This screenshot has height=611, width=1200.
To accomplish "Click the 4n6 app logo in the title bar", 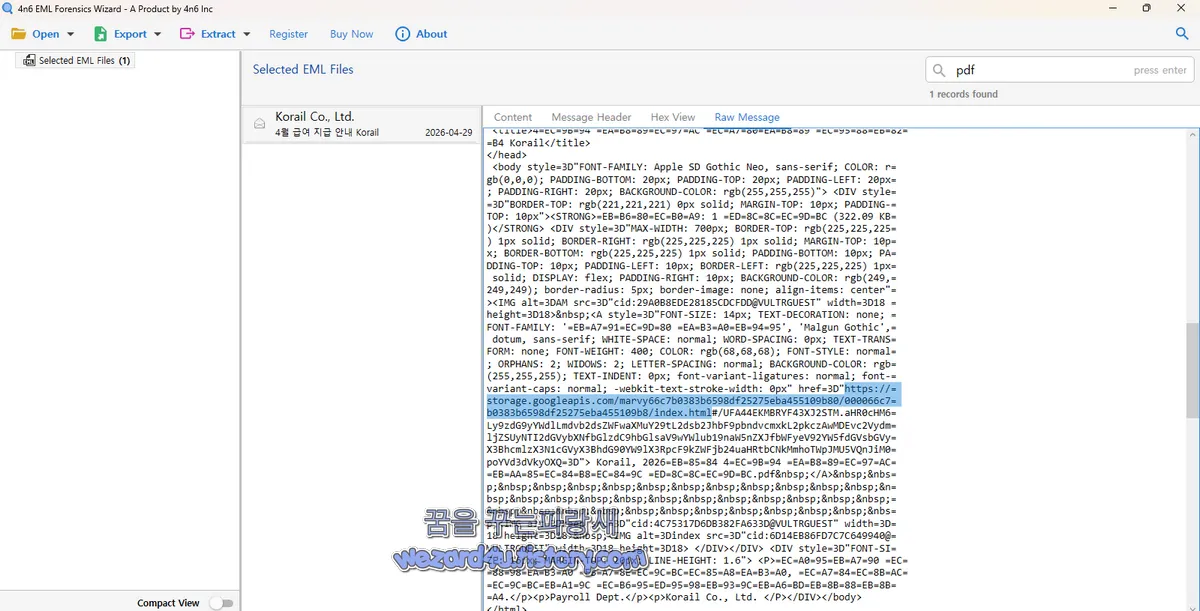I will (x=7, y=7).
